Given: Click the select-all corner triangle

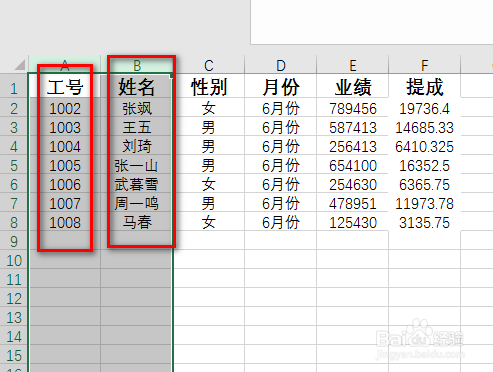Looking at the screenshot, I should pyautogui.click(x=20, y=65).
